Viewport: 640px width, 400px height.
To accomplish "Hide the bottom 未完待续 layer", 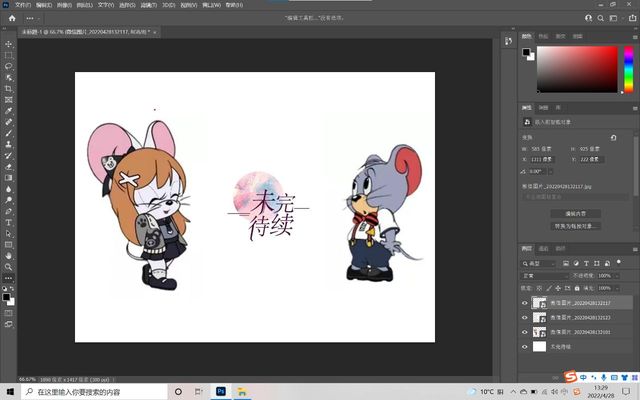I will [525, 346].
